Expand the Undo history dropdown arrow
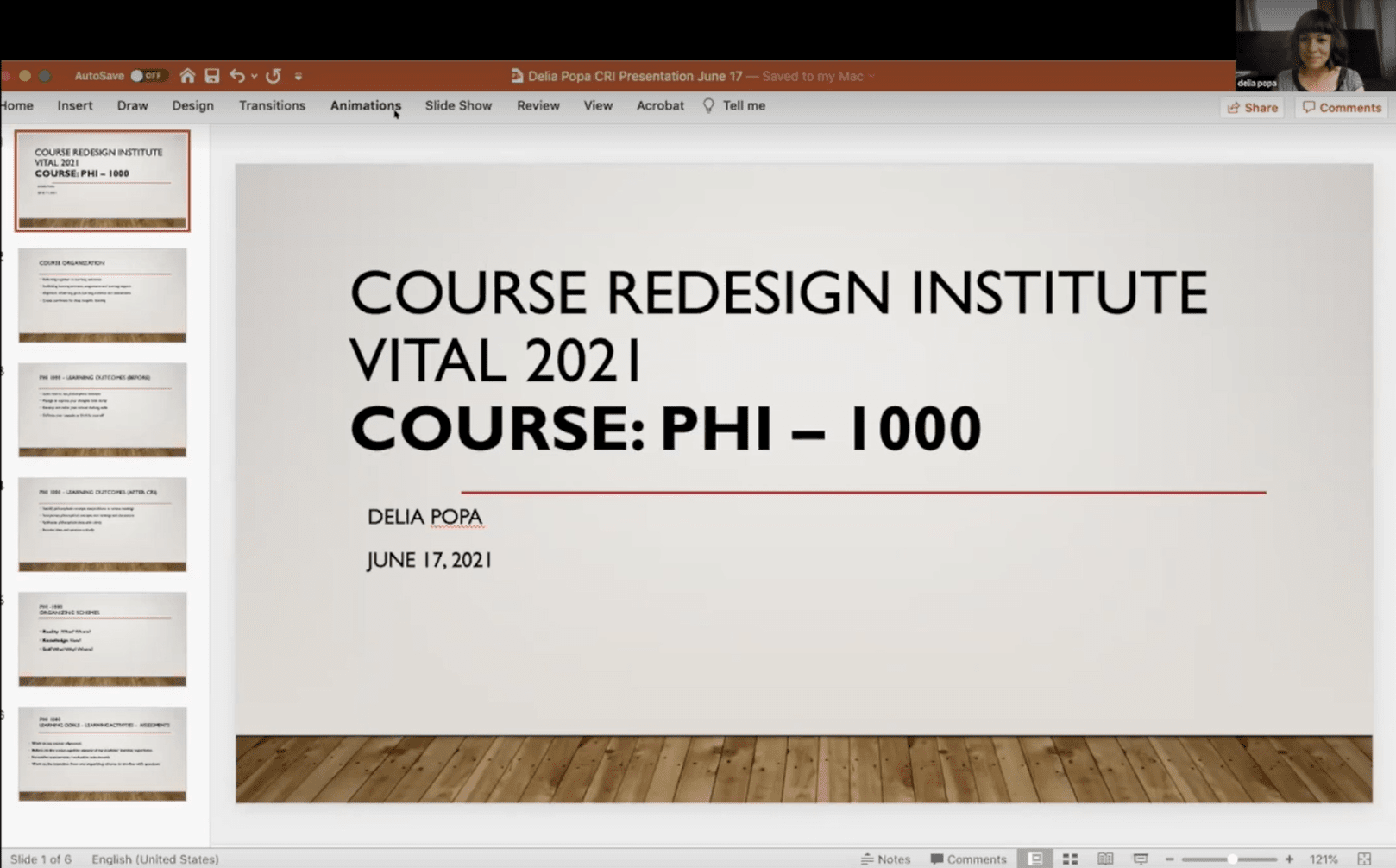1396x868 pixels. coord(253,76)
